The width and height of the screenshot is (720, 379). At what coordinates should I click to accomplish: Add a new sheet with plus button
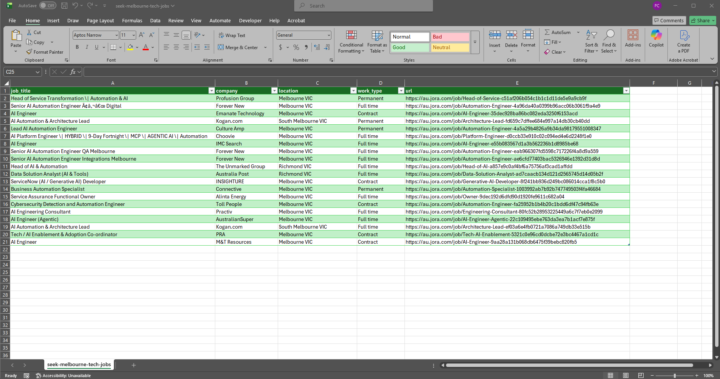[134, 365]
